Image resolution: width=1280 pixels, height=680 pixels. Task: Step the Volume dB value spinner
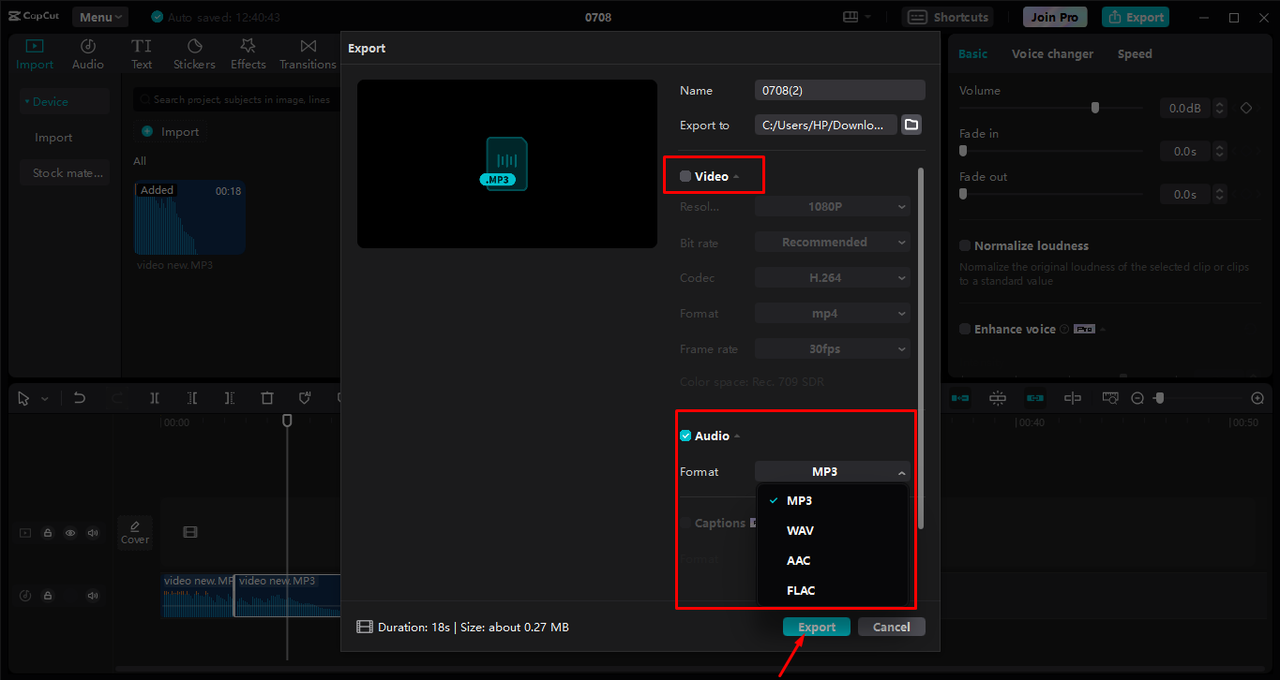pos(1219,108)
